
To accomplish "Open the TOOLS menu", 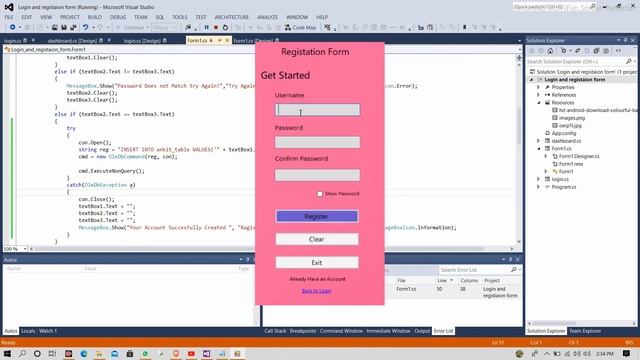I will (180, 17).
